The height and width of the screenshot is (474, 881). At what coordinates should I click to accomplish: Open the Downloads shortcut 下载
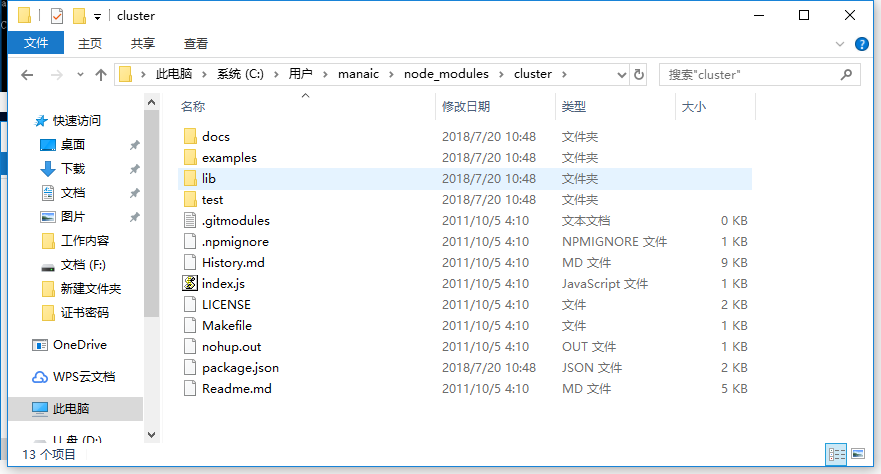click(x=62, y=168)
